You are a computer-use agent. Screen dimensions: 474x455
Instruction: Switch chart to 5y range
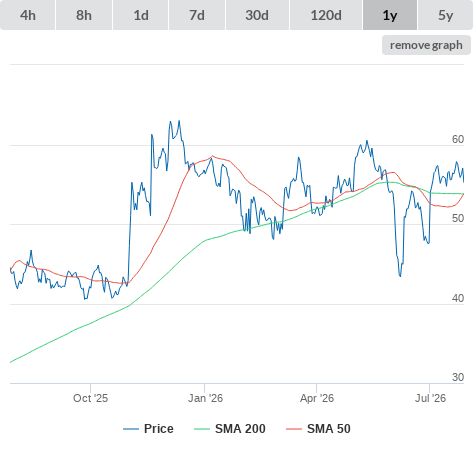(x=445, y=15)
